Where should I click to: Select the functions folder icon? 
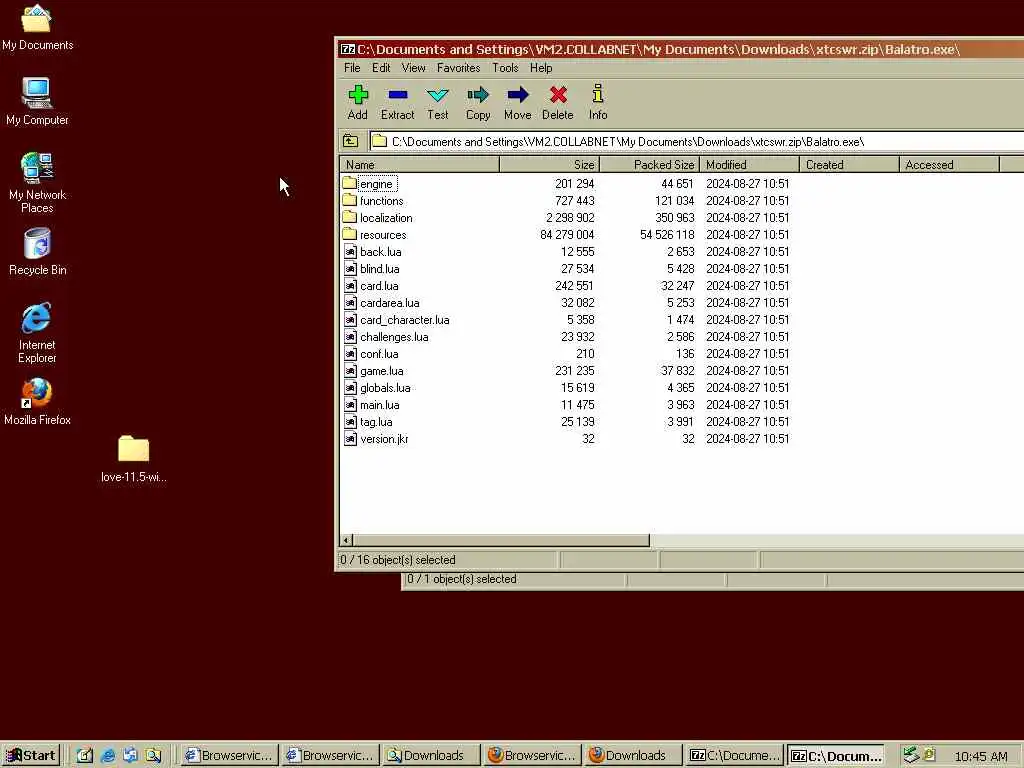pos(349,200)
